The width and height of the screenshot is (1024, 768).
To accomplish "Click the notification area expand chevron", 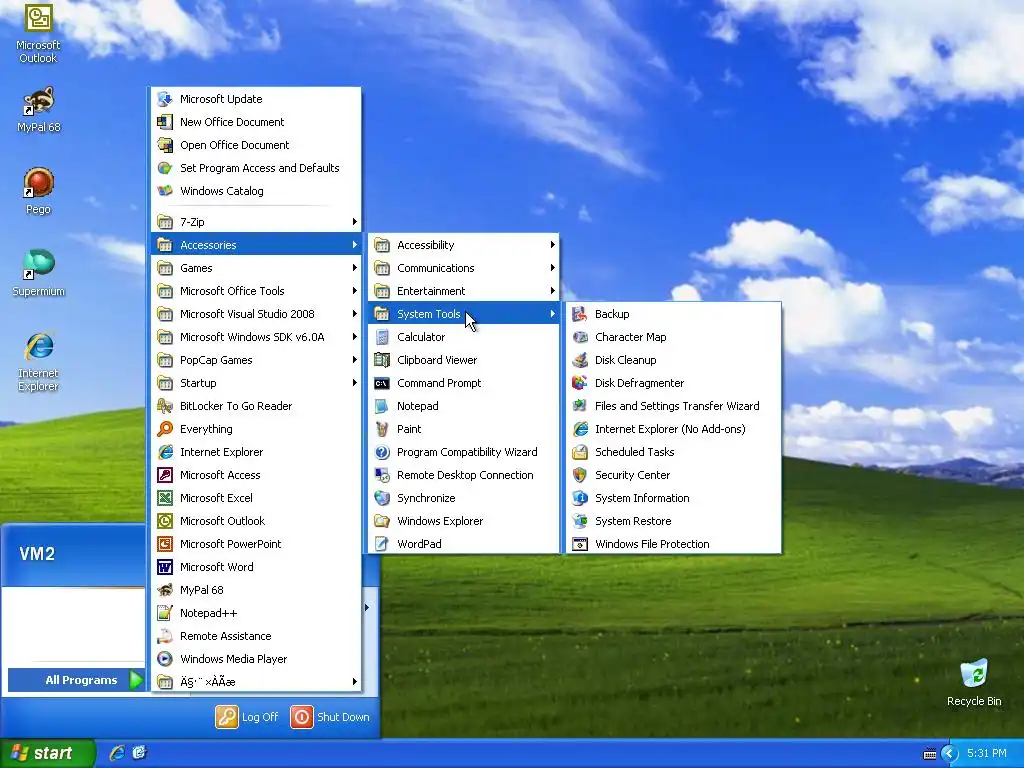I will coord(950,754).
